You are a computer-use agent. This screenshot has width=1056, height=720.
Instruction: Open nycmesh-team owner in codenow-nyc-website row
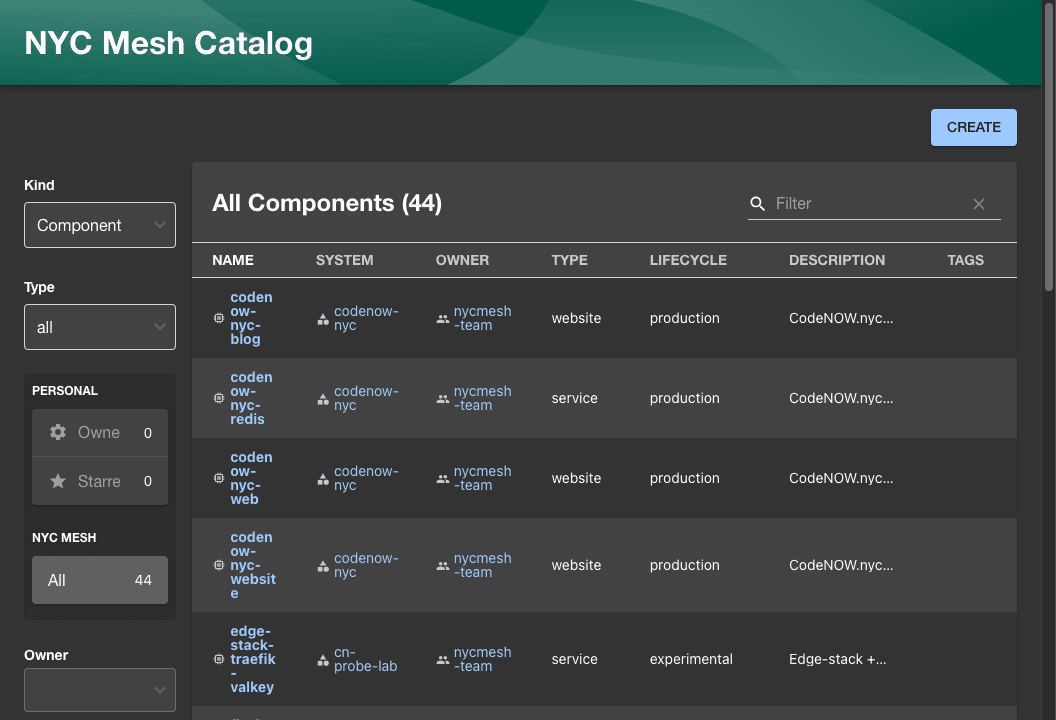tap(482, 565)
